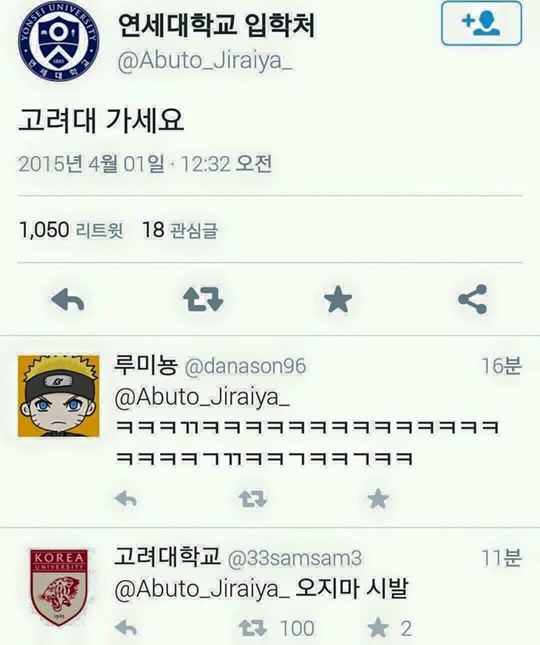View the 18 관심글 list
The height and width of the screenshot is (645, 540).
180,230
